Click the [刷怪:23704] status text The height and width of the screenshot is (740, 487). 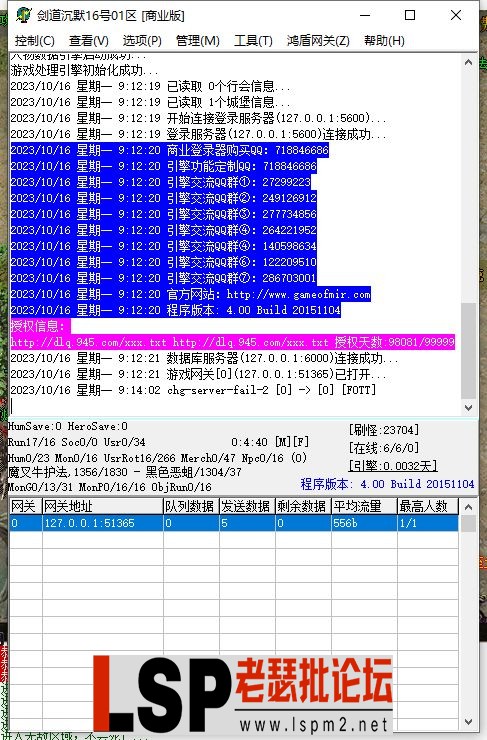click(384, 430)
